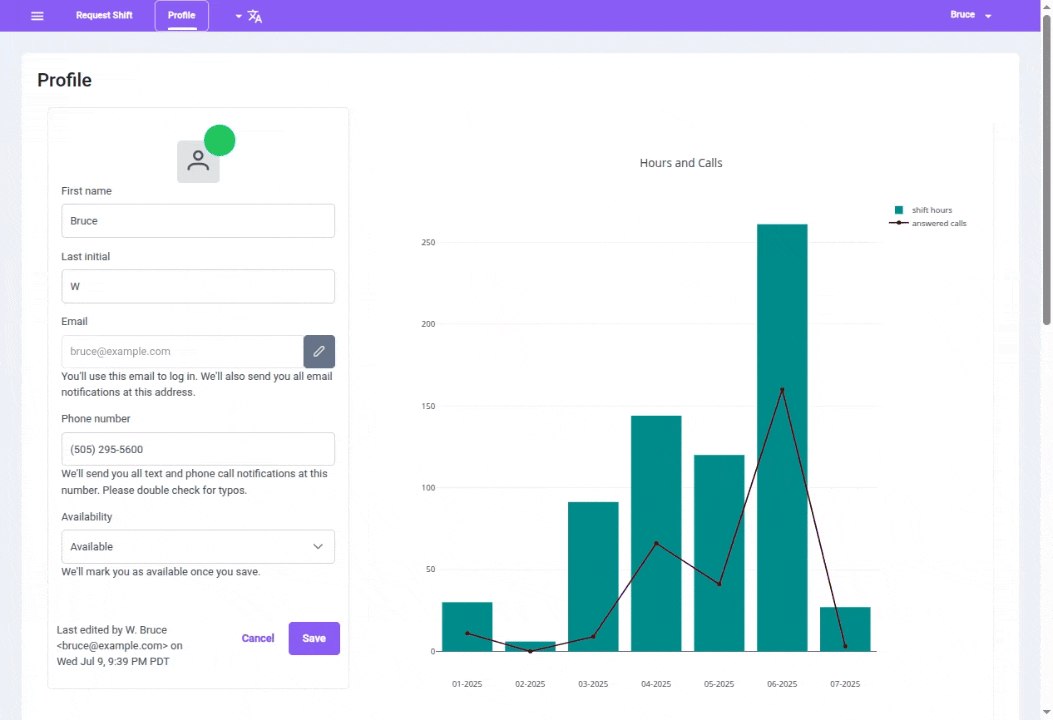The height and width of the screenshot is (720, 1053).
Task: Open the Availability dropdown
Action: point(198,546)
